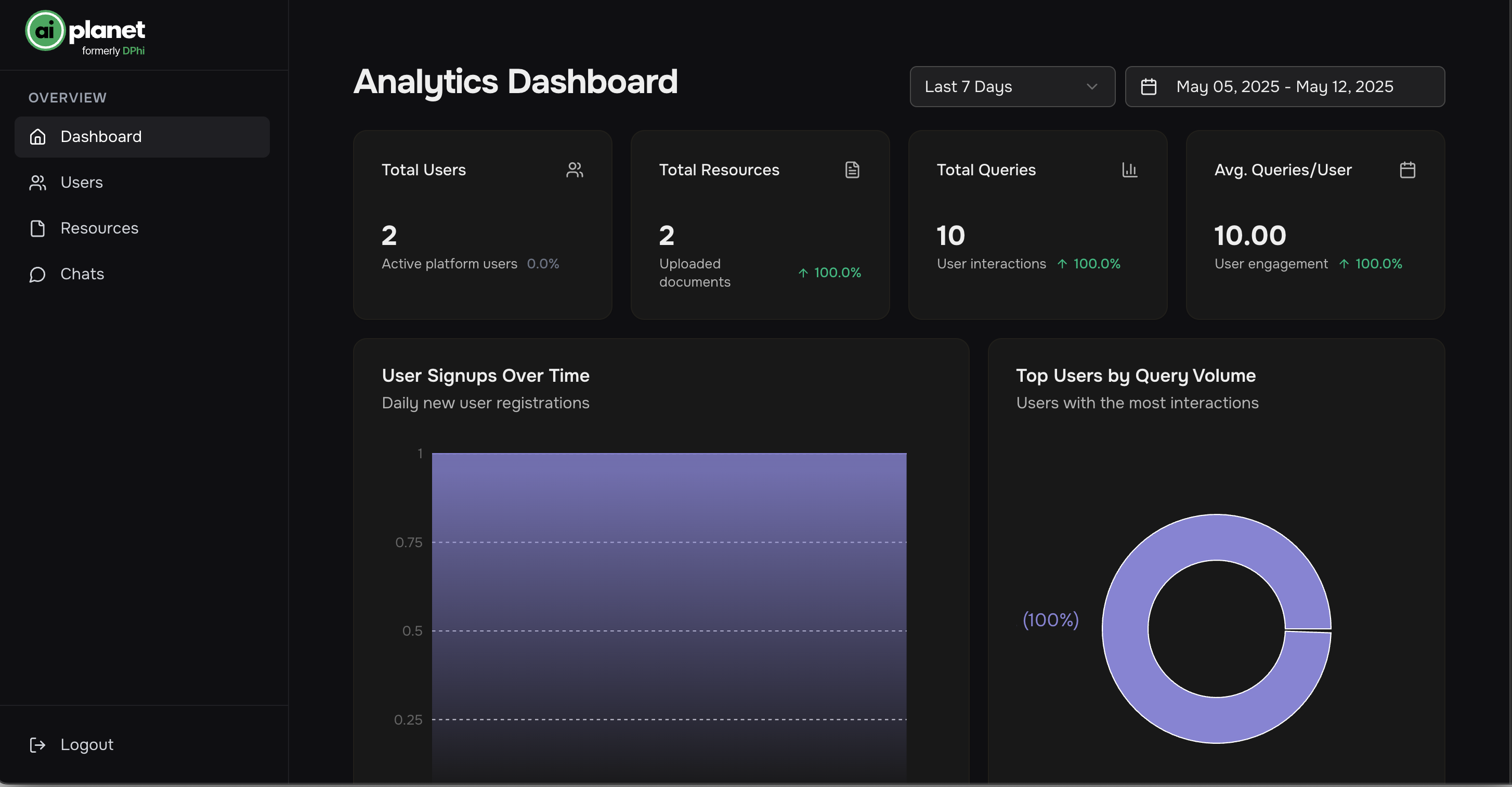The width and height of the screenshot is (1512, 787).
Task: Go to the Users page
Action: (142, 183)
